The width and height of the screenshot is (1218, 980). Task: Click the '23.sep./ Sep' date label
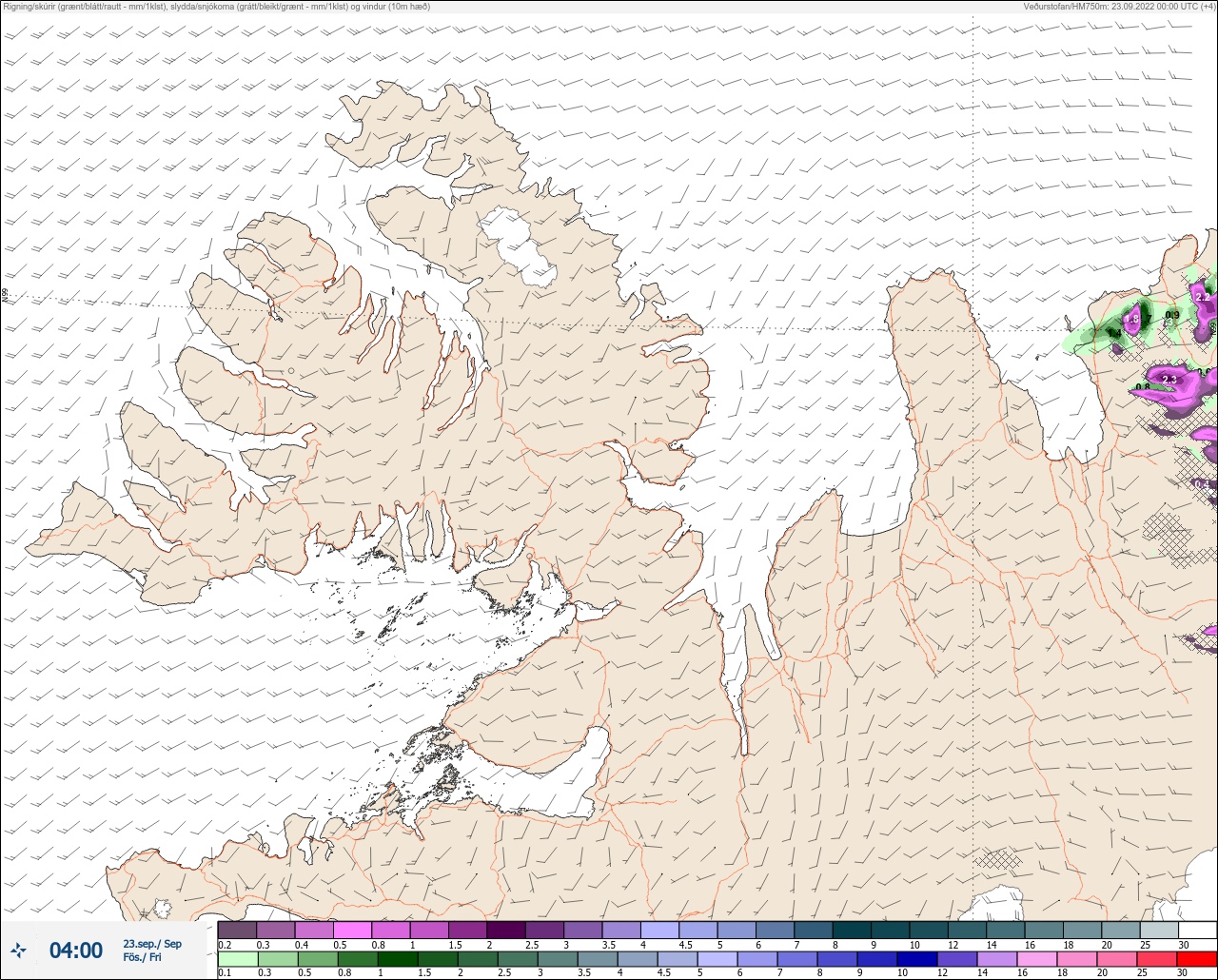point(152,944)
